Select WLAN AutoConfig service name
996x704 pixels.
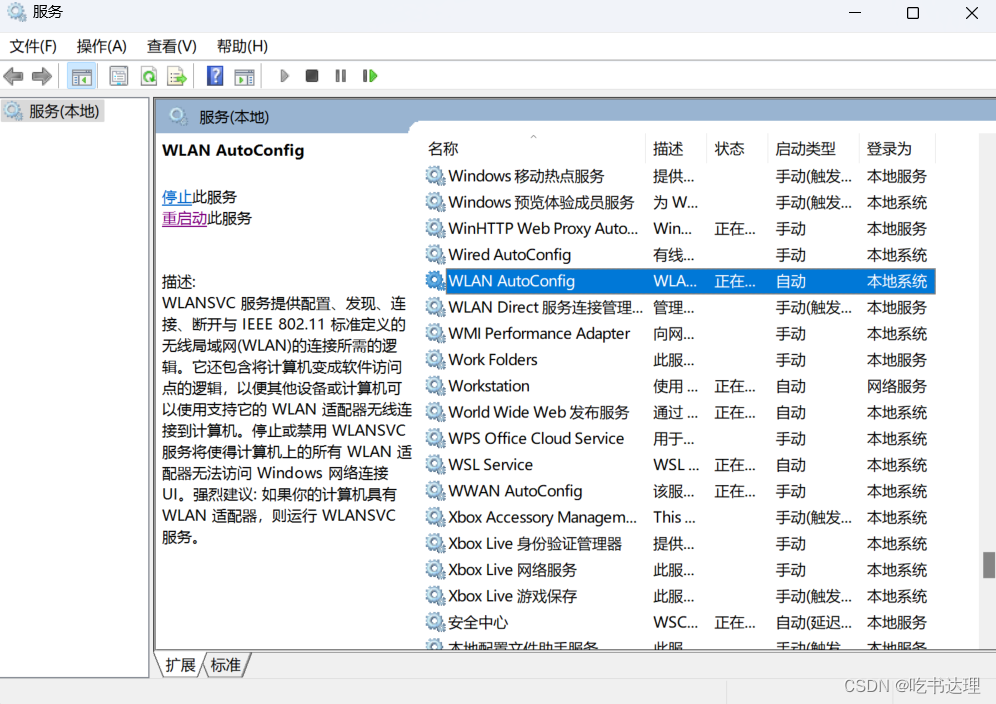511,281
